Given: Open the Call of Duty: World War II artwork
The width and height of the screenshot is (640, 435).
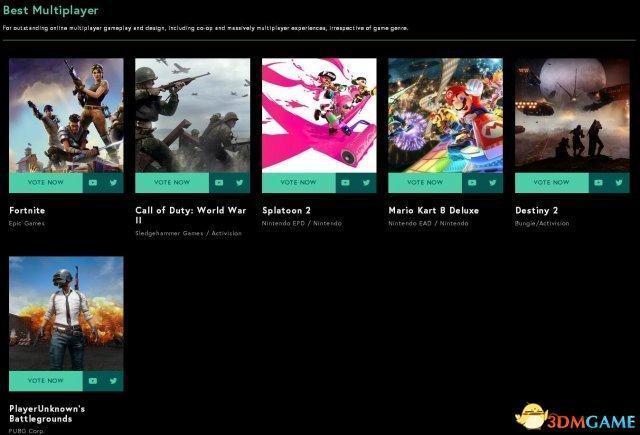Looking at the screenshot, I should pyautogui.click(x=193, y=115).
